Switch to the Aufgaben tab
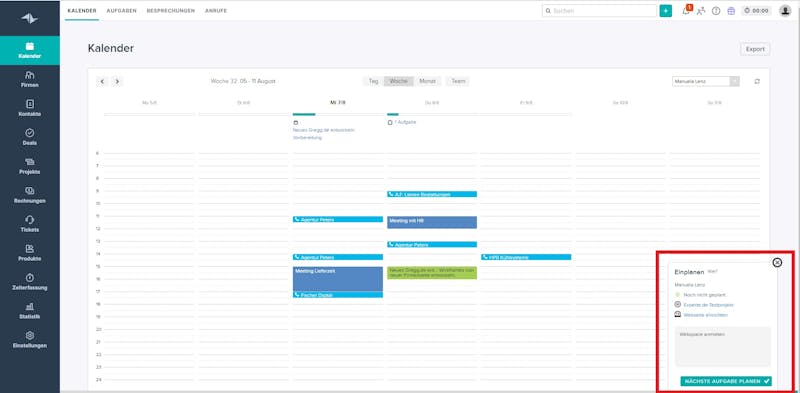Image resolution: width=800 pixels, height=393 pixels. click(121, 11)
